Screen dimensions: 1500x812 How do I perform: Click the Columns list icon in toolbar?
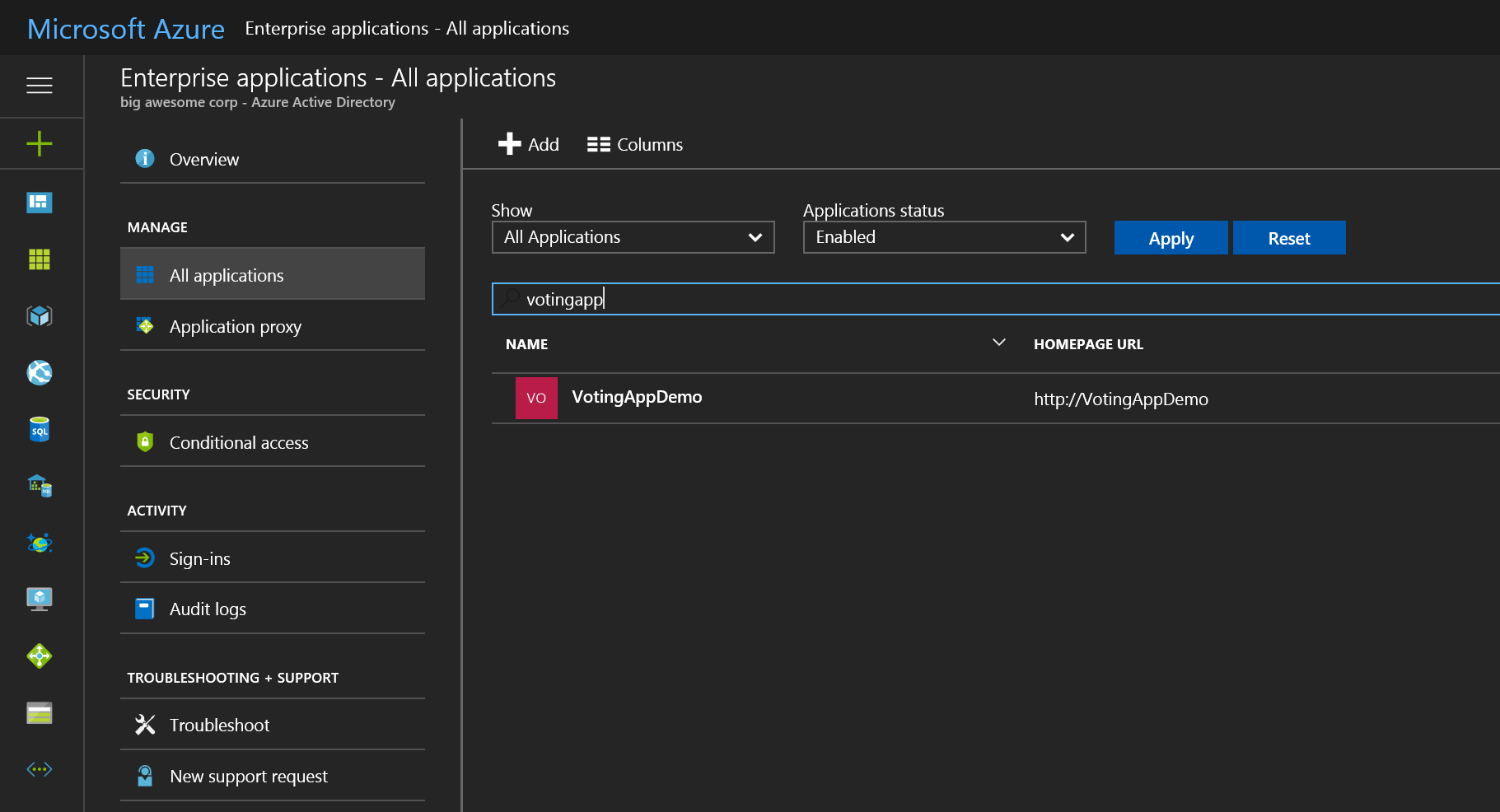[599, 144]
